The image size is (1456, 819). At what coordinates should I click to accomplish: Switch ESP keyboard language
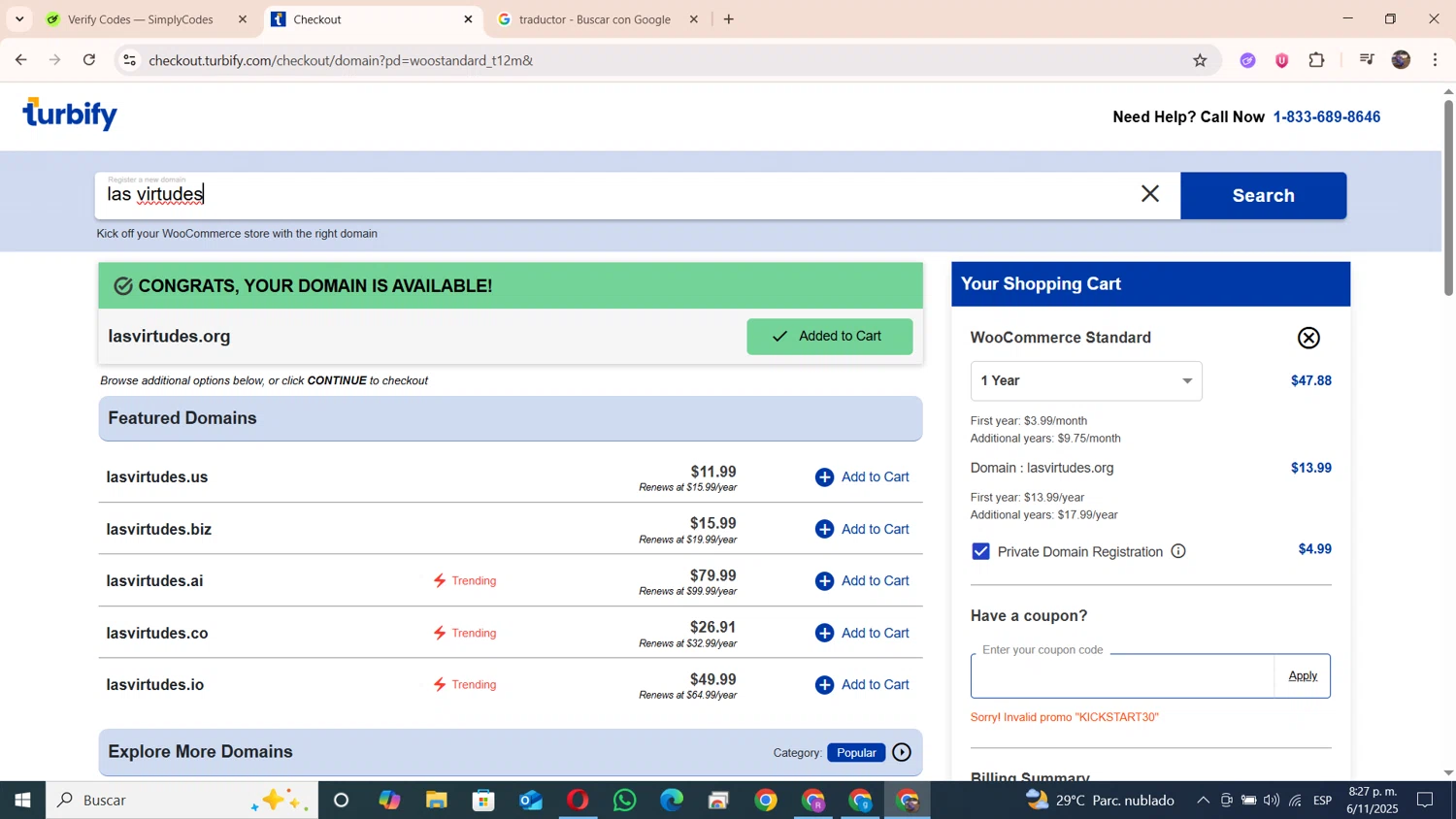click(x=1322, y=801)
